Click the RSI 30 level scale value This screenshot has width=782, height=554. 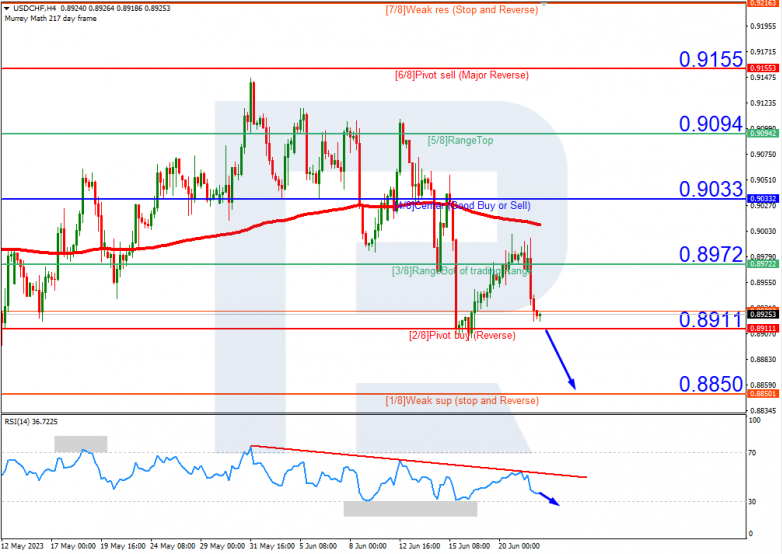click(x=753, y=502)
